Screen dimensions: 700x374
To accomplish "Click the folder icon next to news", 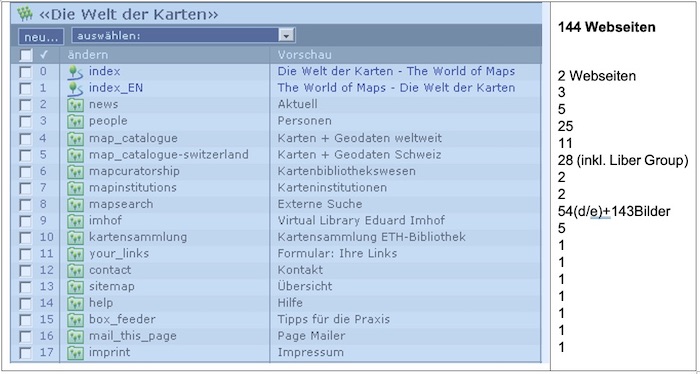I will [x=75, y=105].
